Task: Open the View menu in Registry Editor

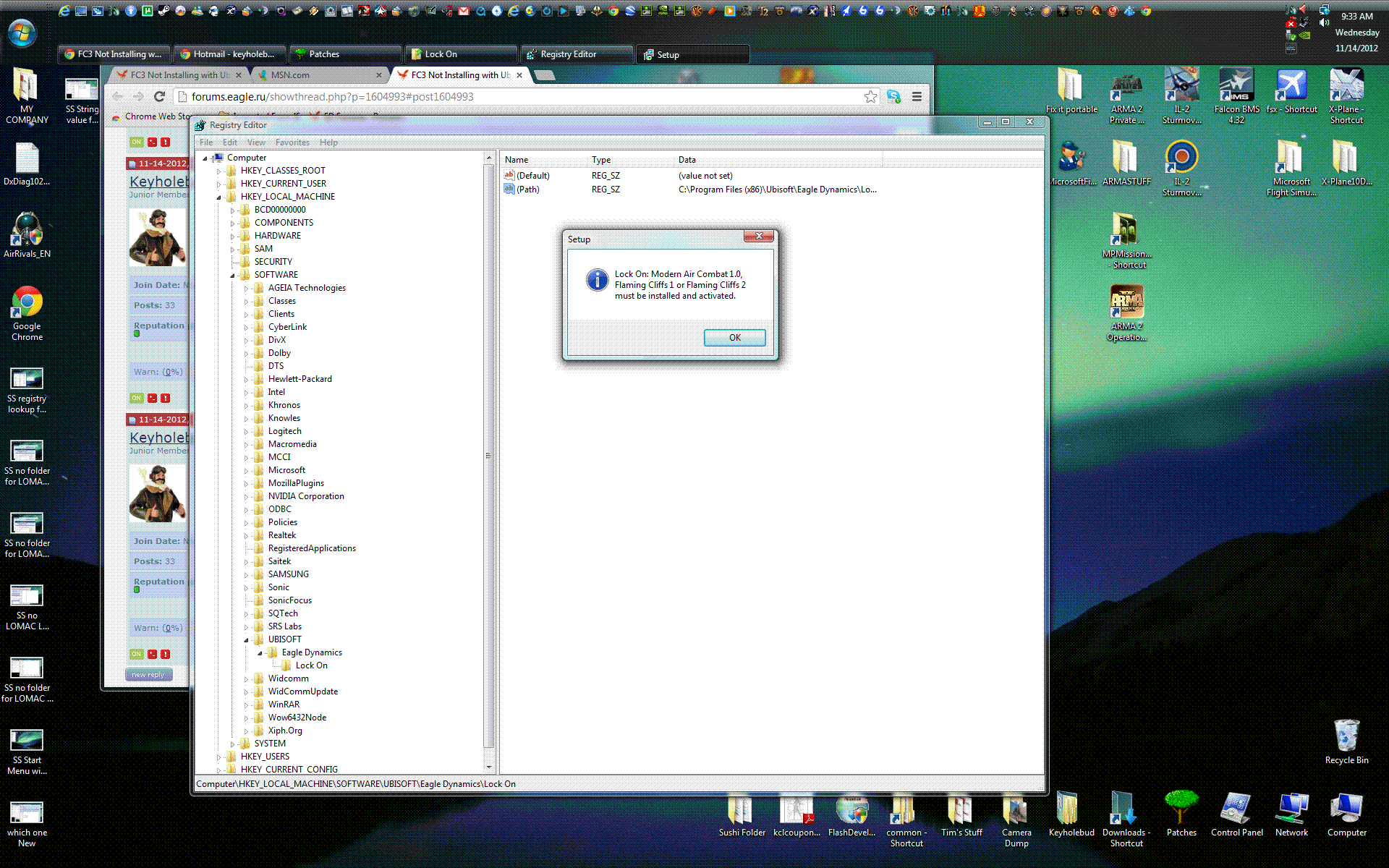Action: point(256,142)
